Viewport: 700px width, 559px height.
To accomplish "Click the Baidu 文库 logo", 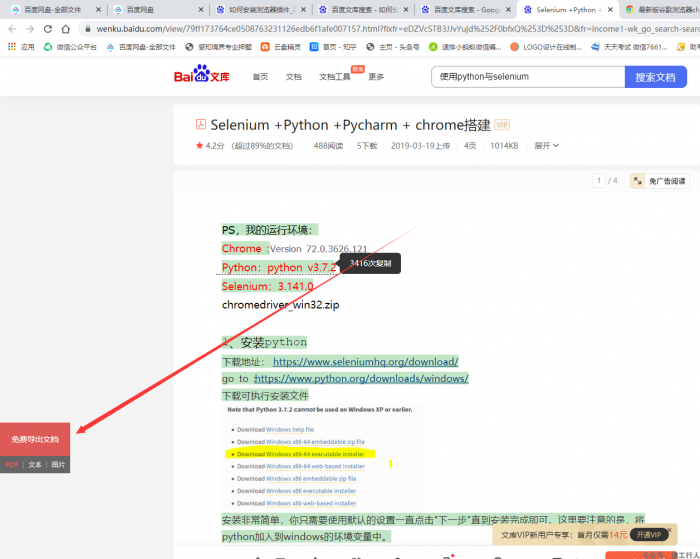I will pos(201,74).
